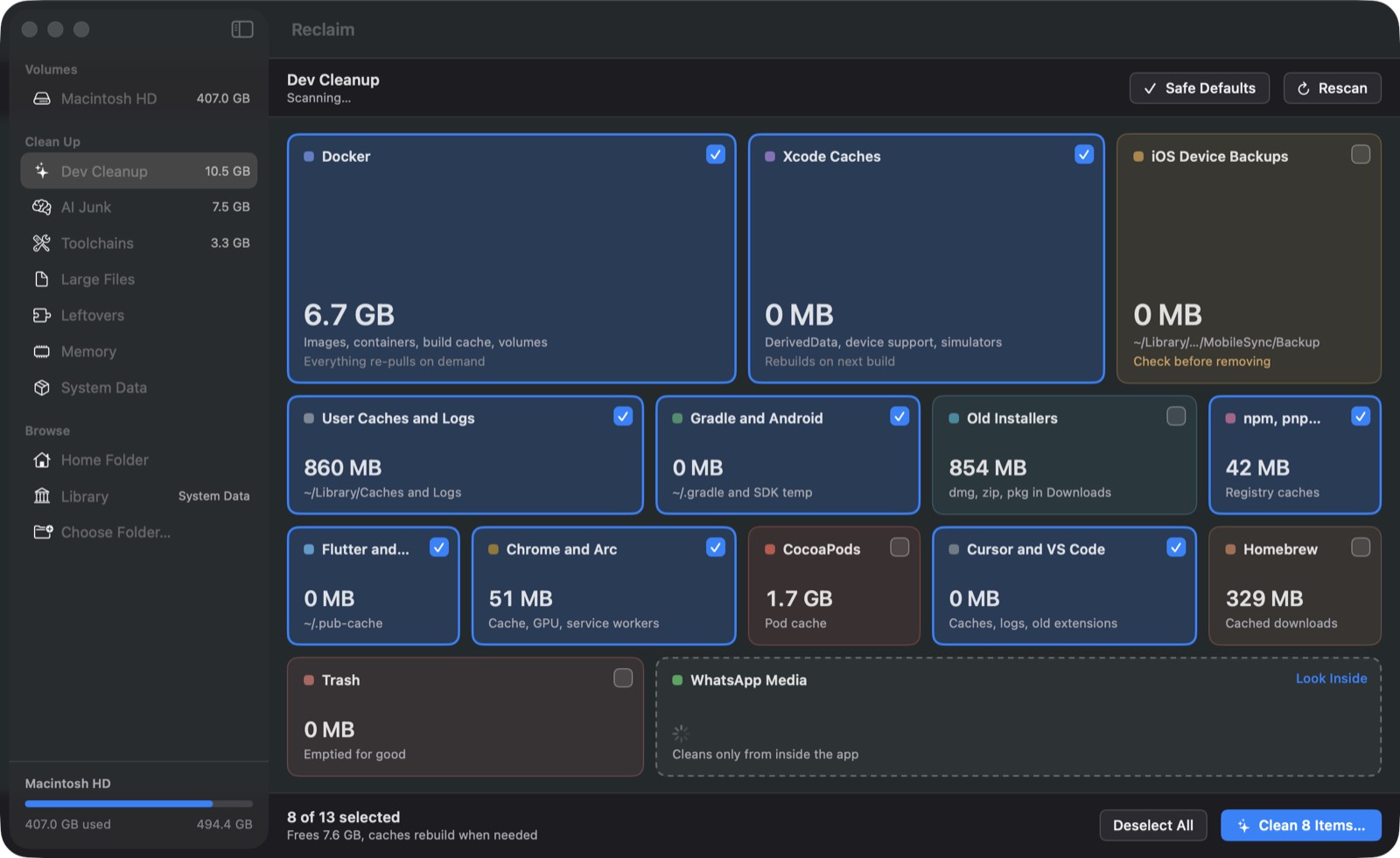Click the Deselect All button
The width and height of the screenshot is (1400, 858).
click(1153, 826)
